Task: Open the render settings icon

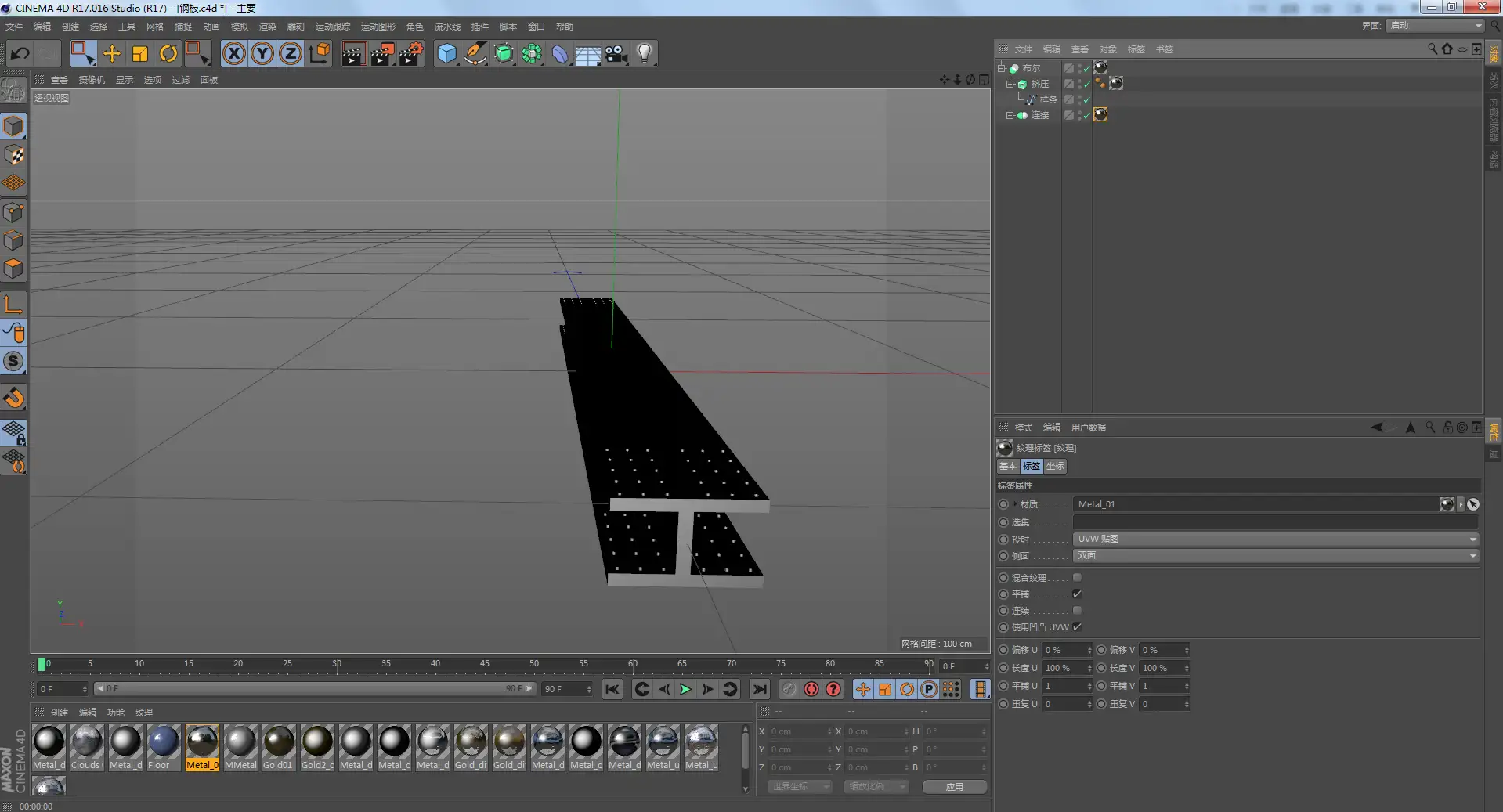Action: (411, 53)
